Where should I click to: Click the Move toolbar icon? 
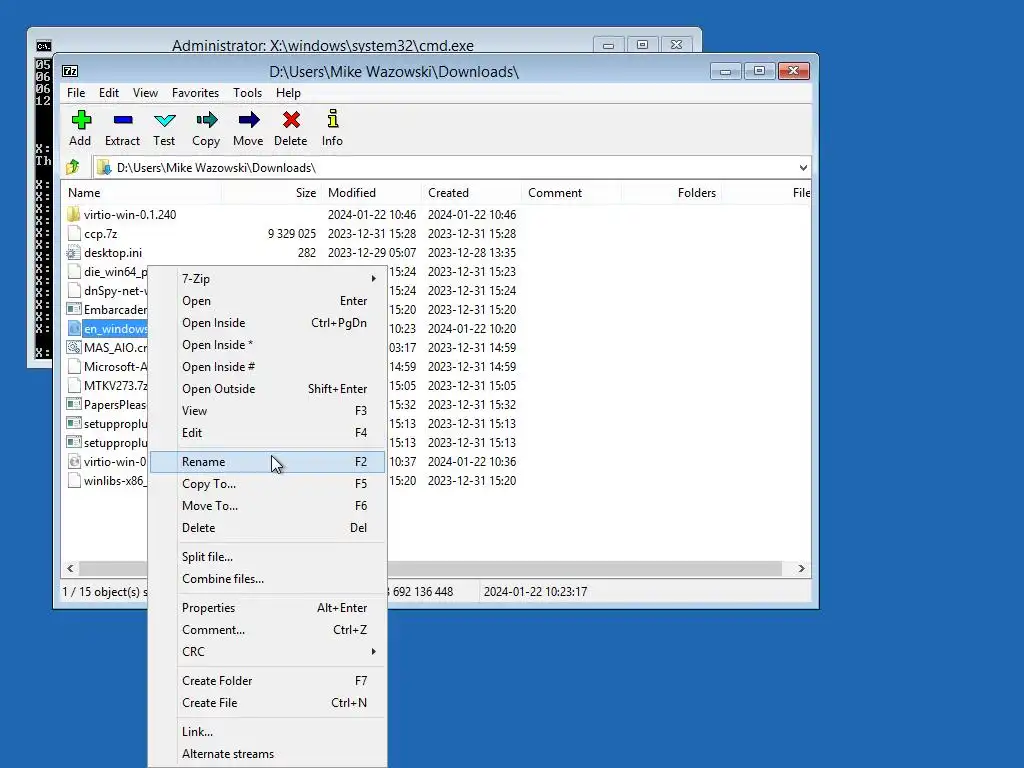(248, 120)
